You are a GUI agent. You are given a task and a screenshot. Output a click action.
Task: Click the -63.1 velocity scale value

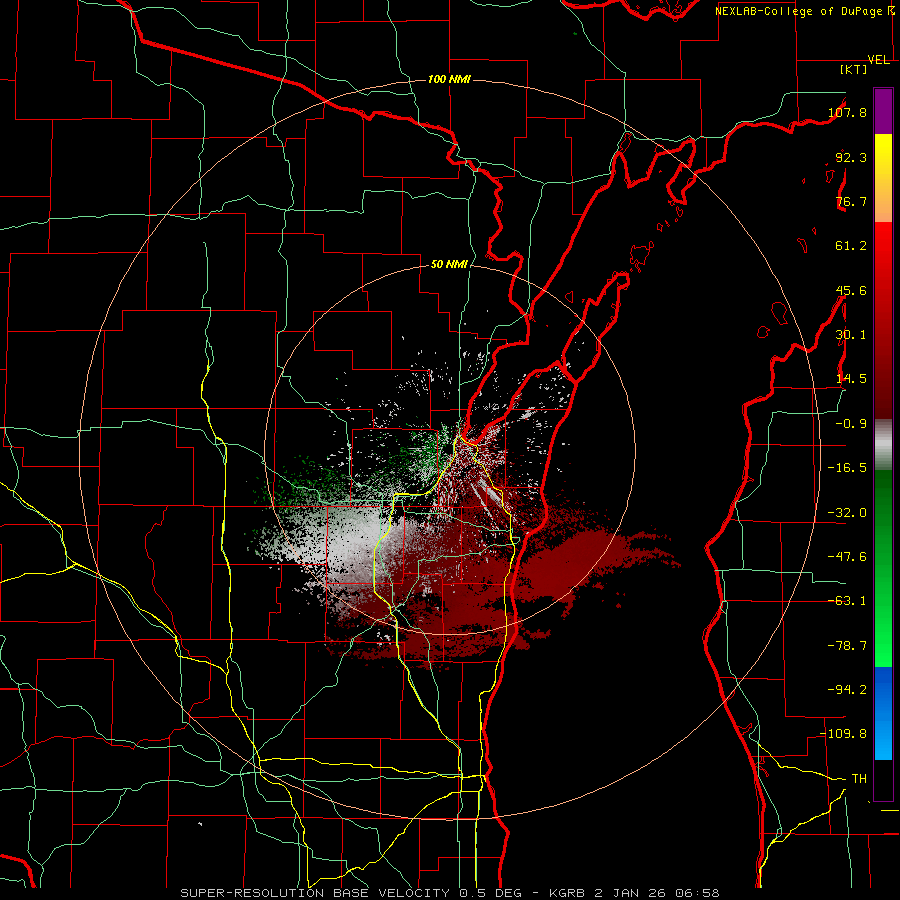tap(847, 601)
